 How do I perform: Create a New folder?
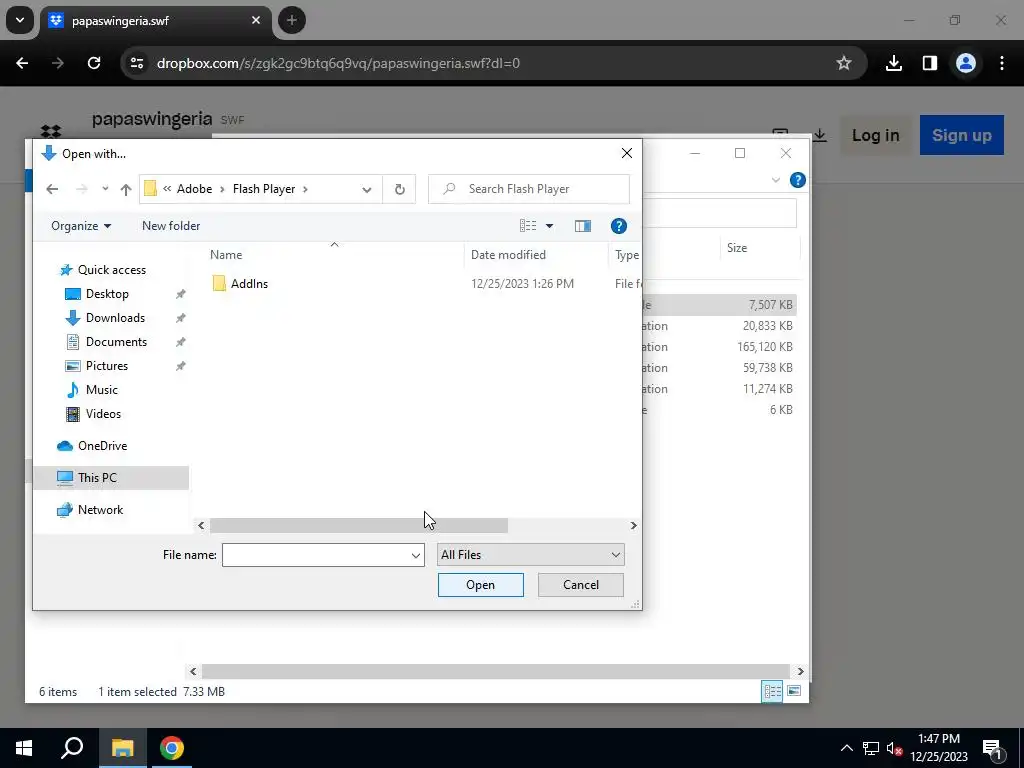click(x=171, y=226)
